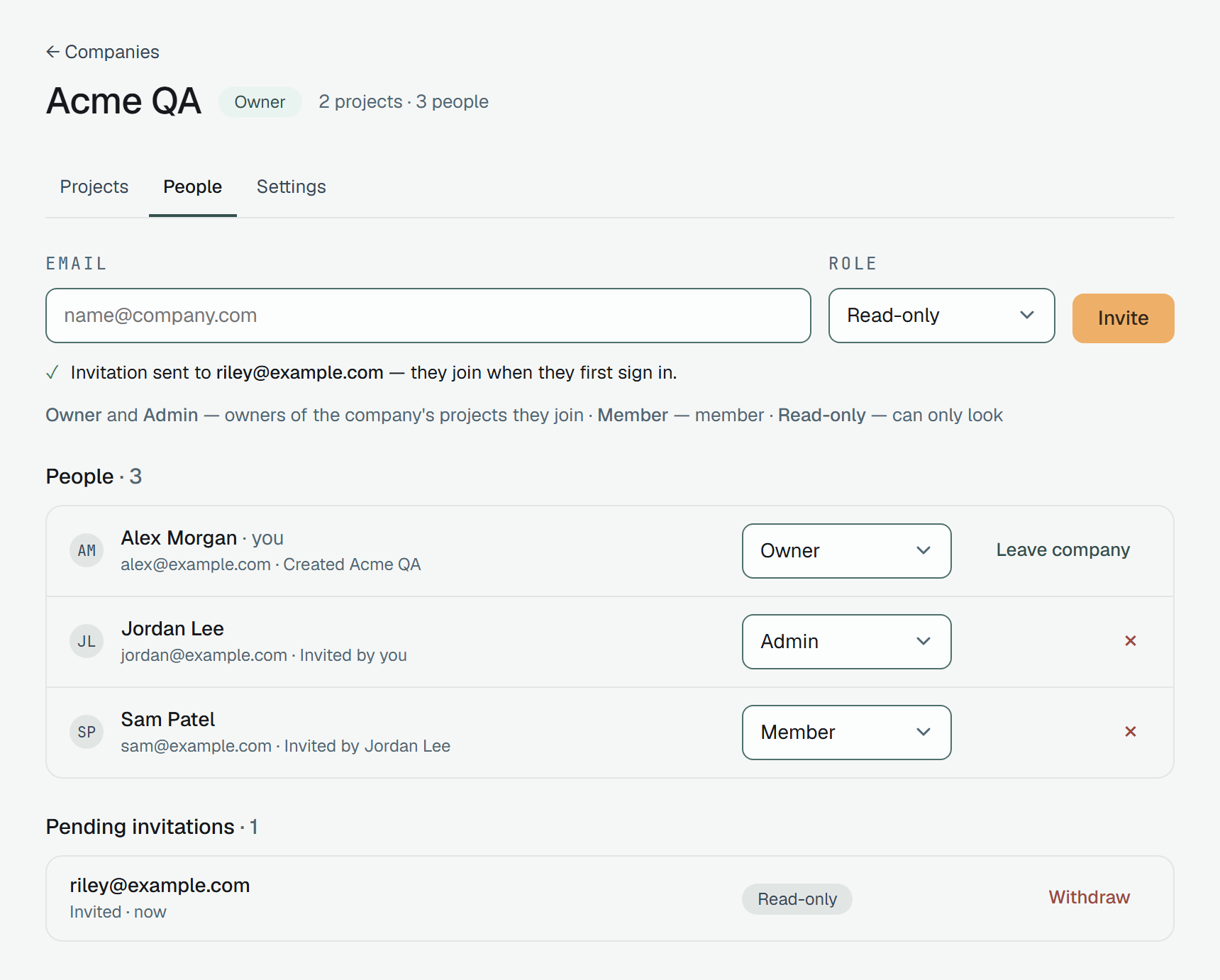Click the riley@example.com pending invitation email
The width and height of the screenshot is (1220, 980).
click(x=160, y=885)
